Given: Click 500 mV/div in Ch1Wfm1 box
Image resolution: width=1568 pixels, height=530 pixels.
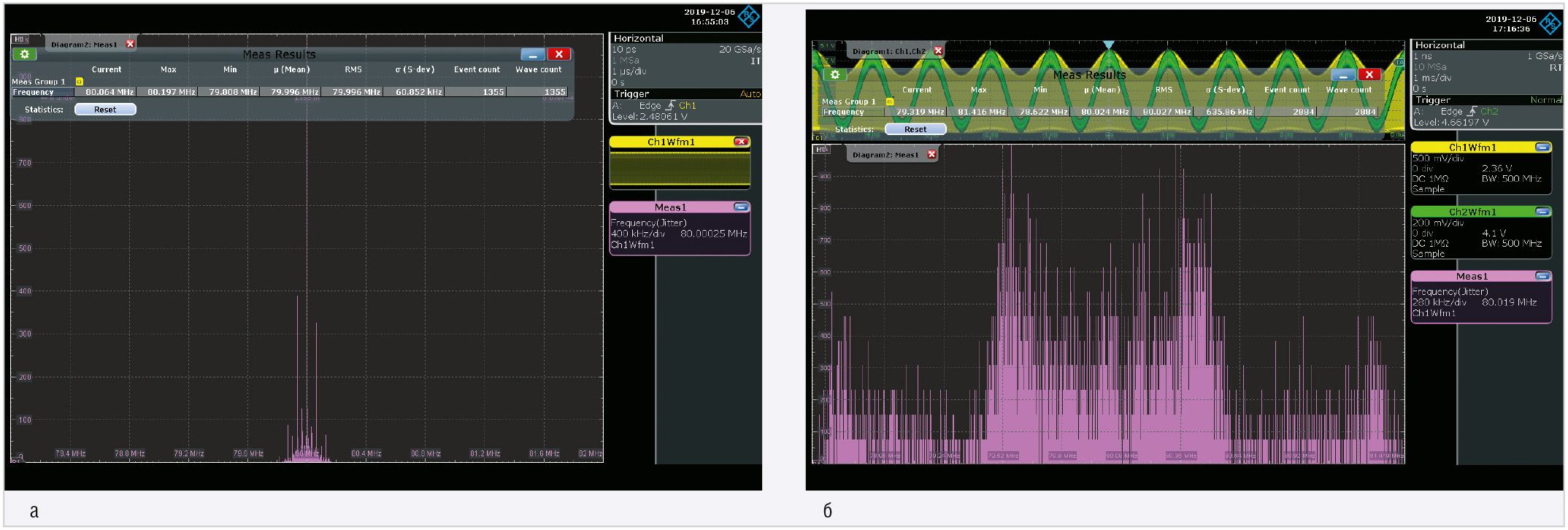Looking at the screenshot, I should pos(1437,158).
